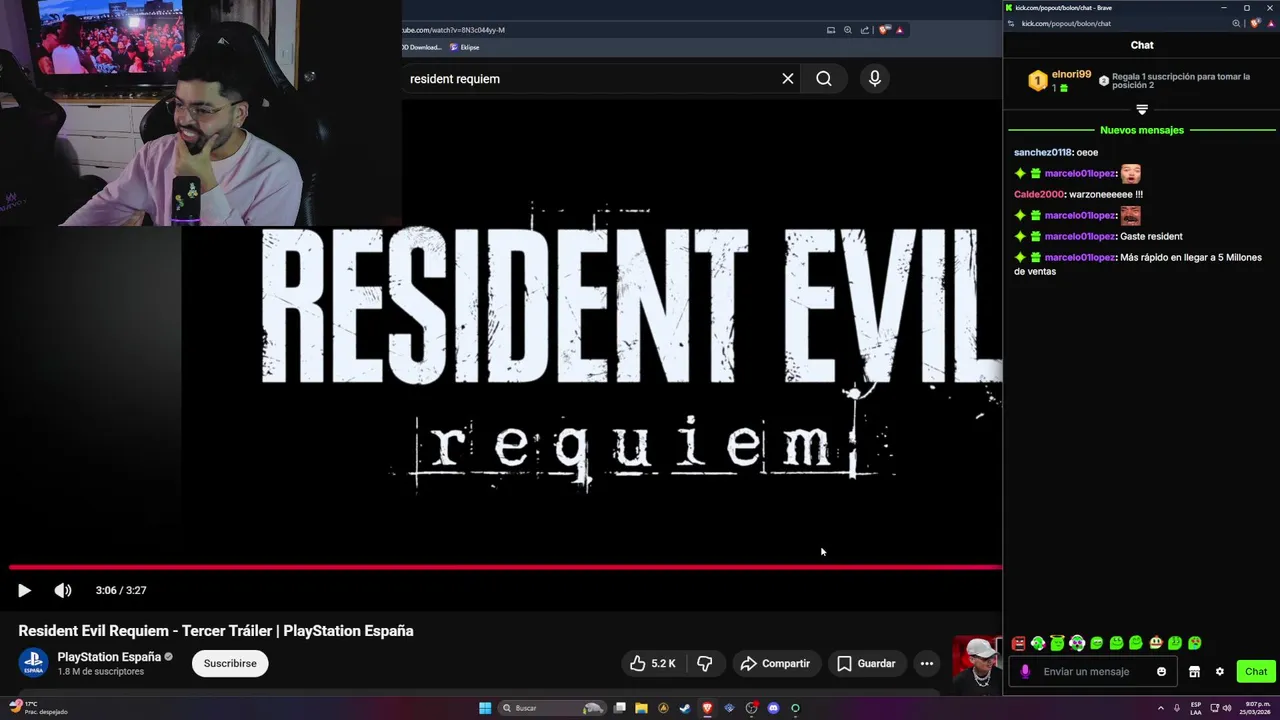Open Discord from the taskbar
1280x720 pixels.
[773, 708]
